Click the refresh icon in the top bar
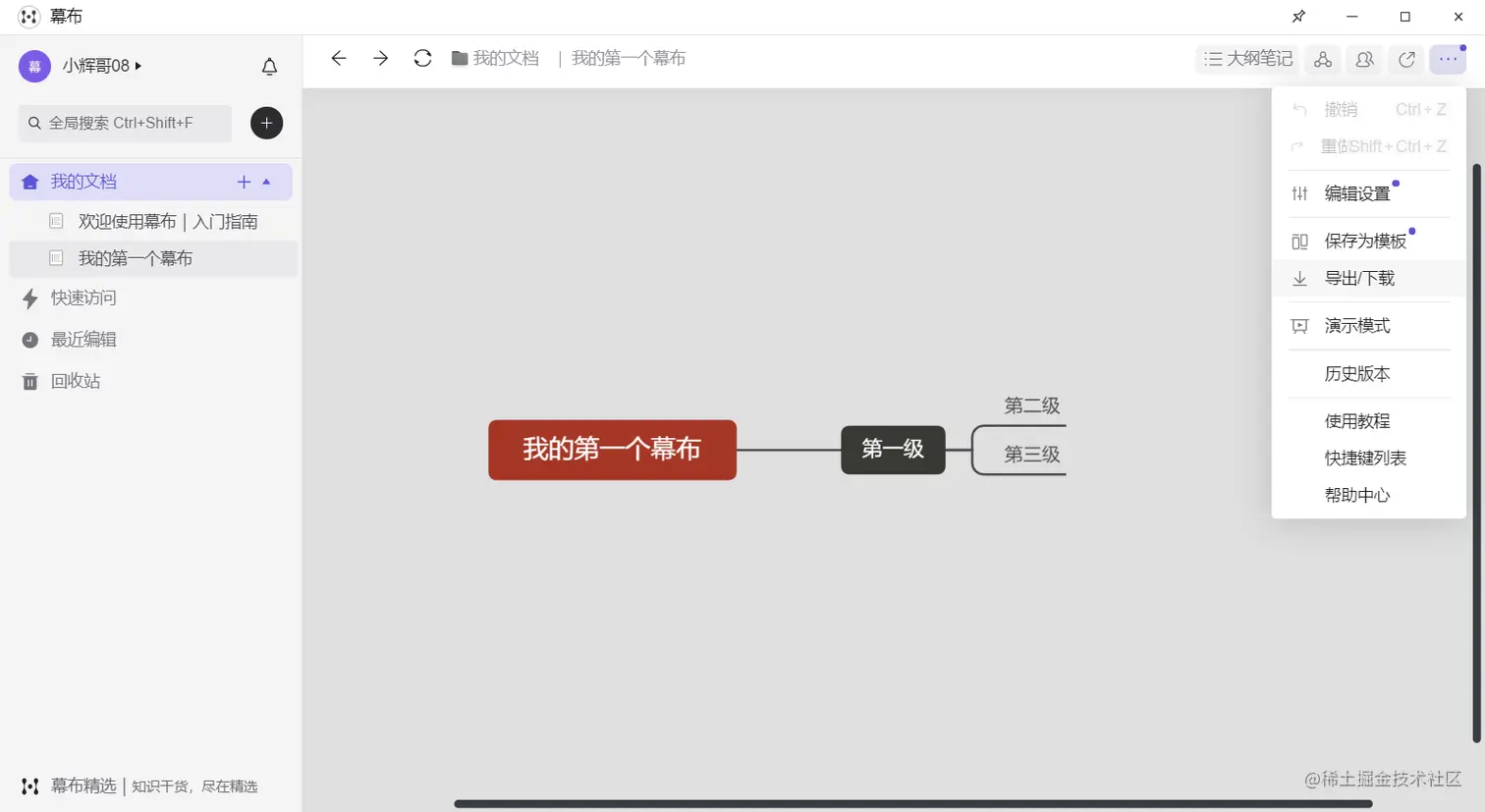 pyautogui.click(x=422, y=58)
